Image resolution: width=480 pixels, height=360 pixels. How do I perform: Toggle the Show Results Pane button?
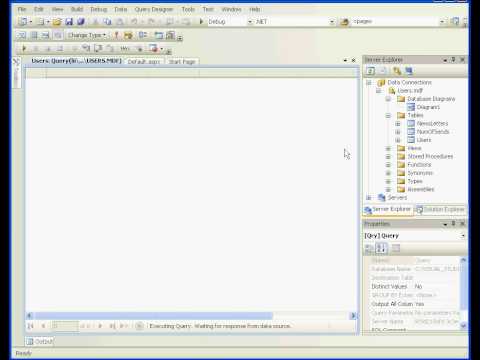(x=58, y=35)
